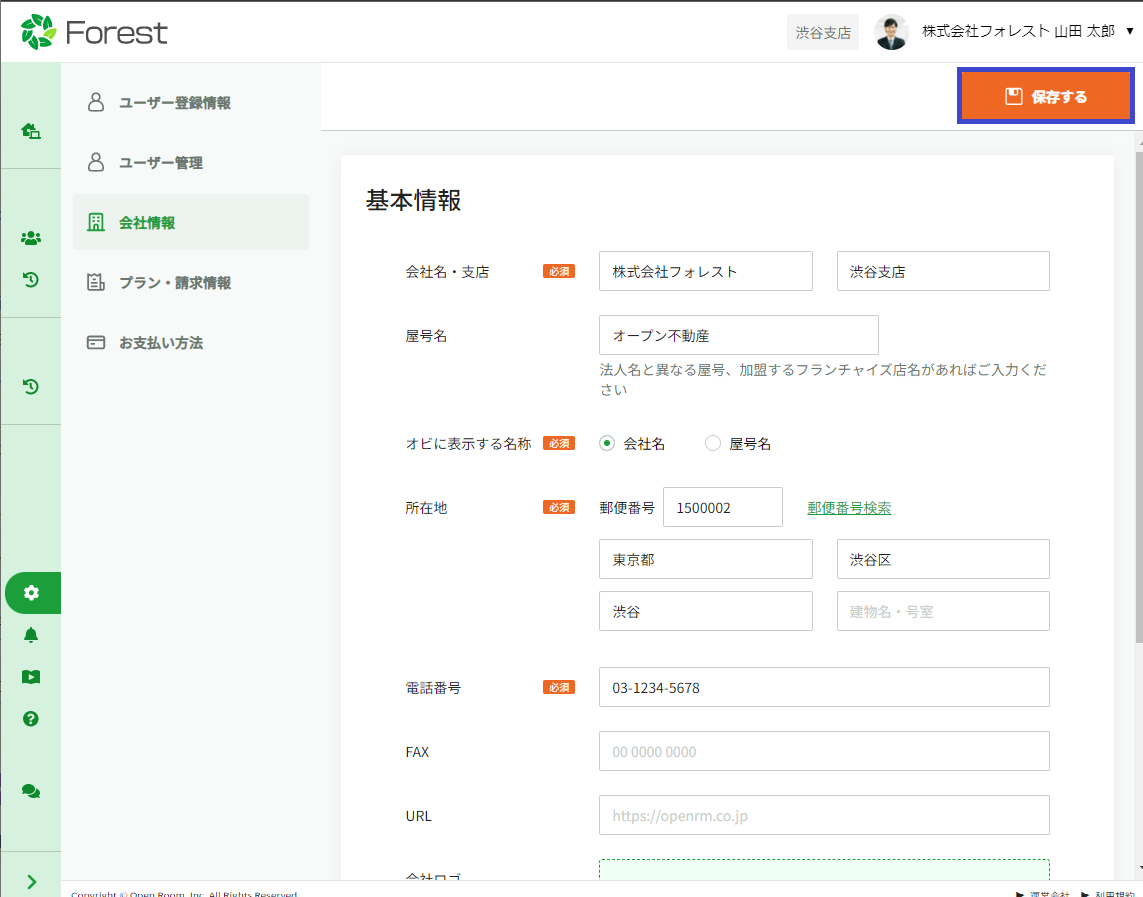Screen dimensions: 1143x897
Task: Select 会社情報 menu item
Action: [191, 222]
